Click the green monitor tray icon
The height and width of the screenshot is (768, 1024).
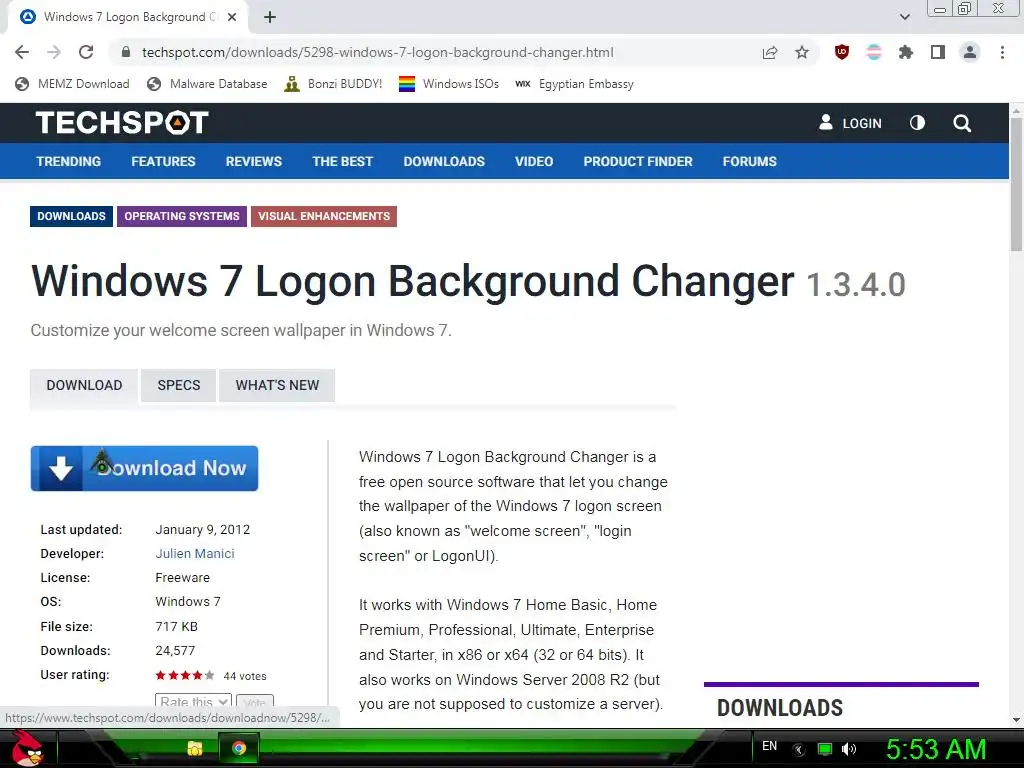coord(825,749)
